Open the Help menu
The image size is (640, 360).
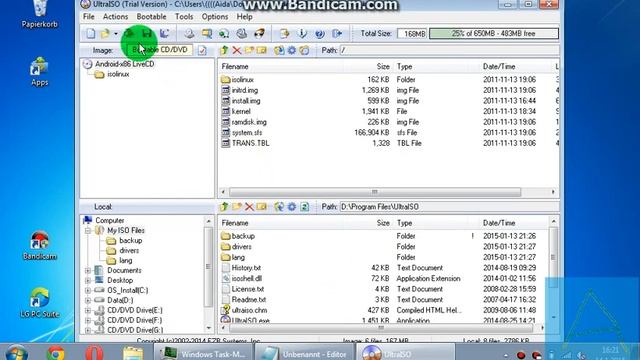point(244,17)
